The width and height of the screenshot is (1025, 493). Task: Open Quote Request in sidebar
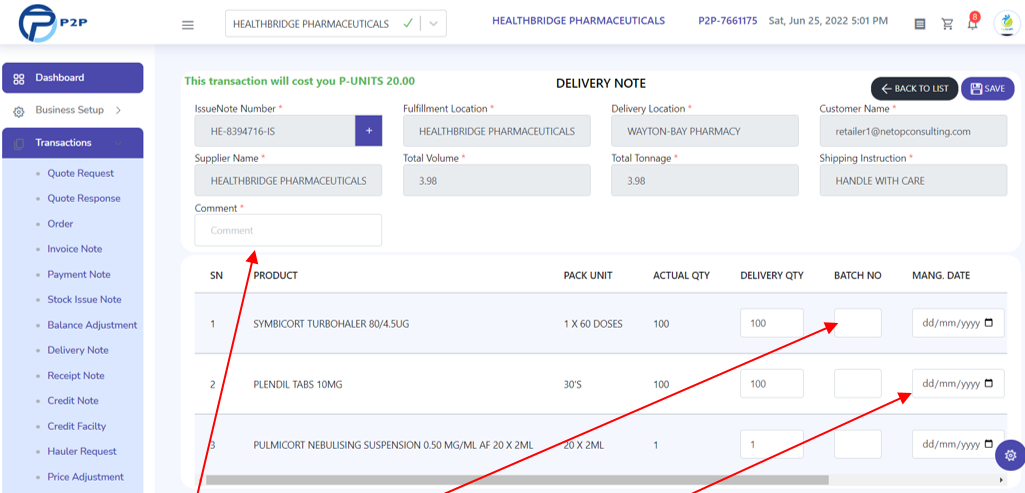[80, 173]
